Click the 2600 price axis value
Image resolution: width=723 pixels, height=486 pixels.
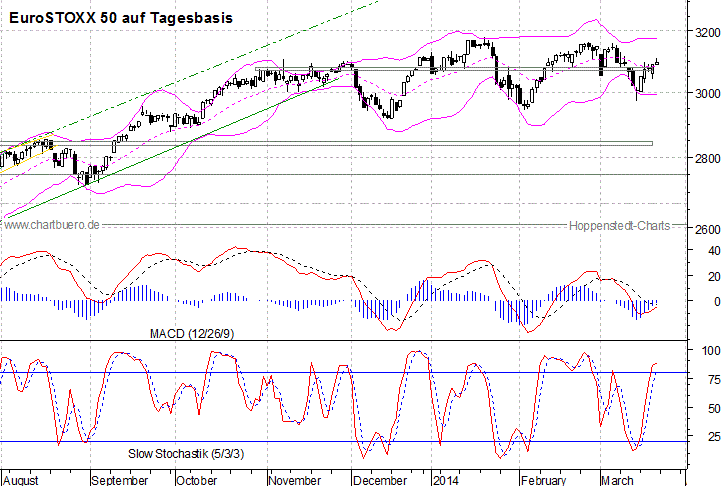(x=708, y=229)
